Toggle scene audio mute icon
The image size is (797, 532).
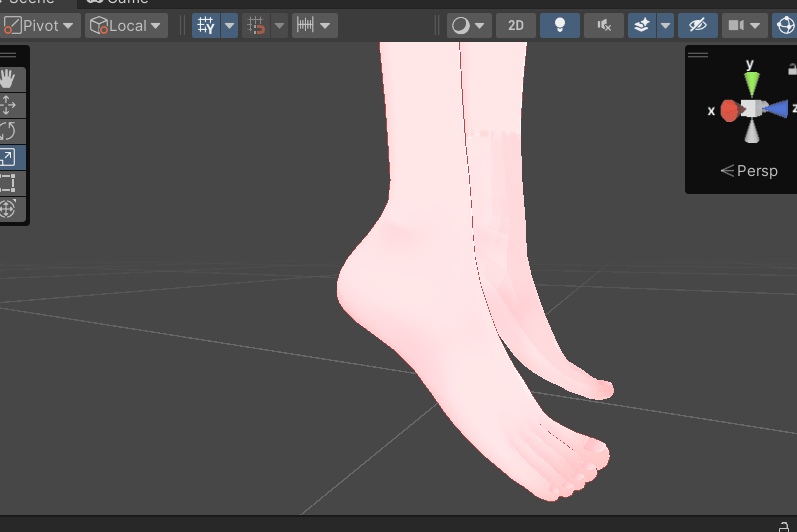tap(604, 25)
